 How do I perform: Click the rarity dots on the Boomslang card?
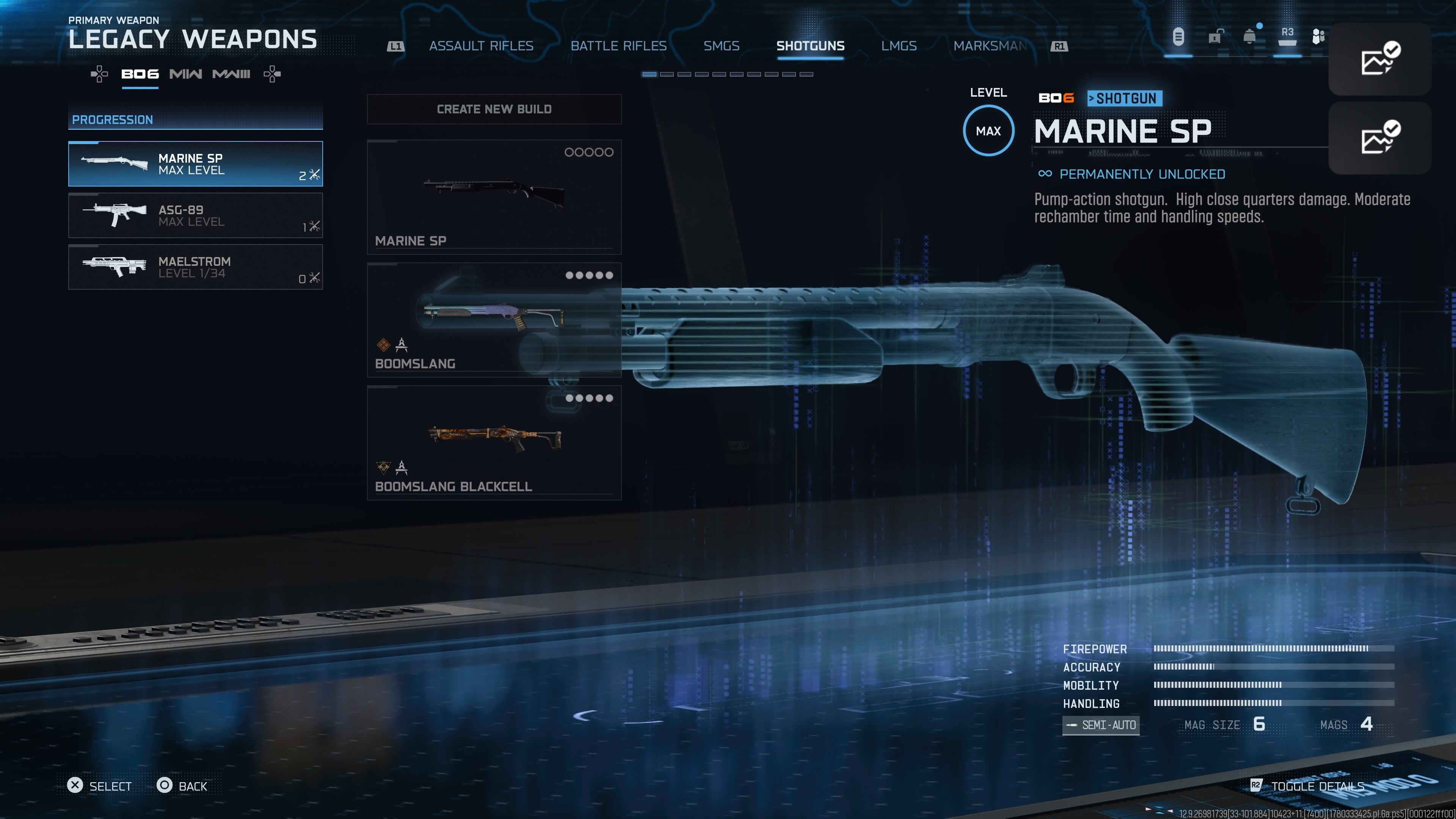589,275
